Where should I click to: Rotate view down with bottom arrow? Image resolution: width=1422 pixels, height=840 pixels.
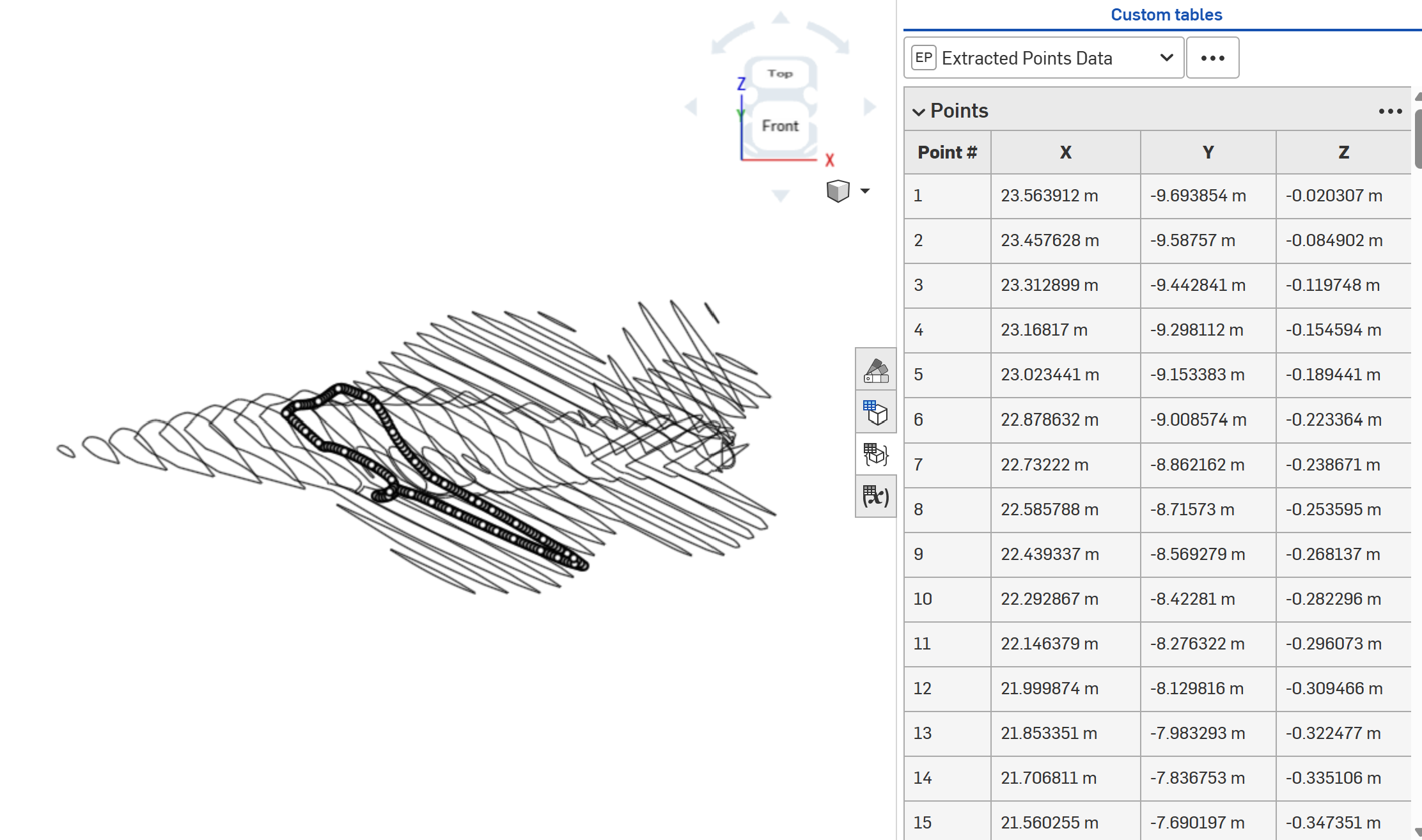(x=780, y=196)
